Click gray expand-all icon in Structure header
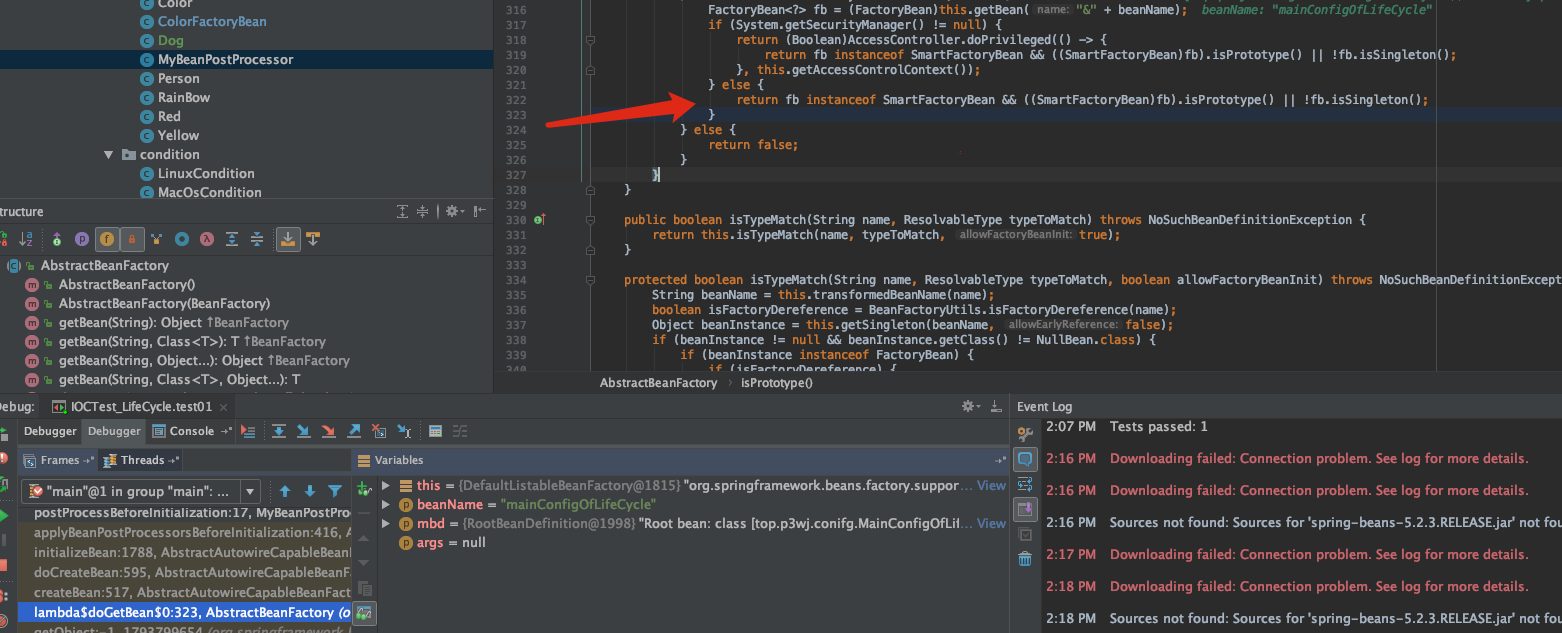The image size is (1562, 633). [402, 212]
